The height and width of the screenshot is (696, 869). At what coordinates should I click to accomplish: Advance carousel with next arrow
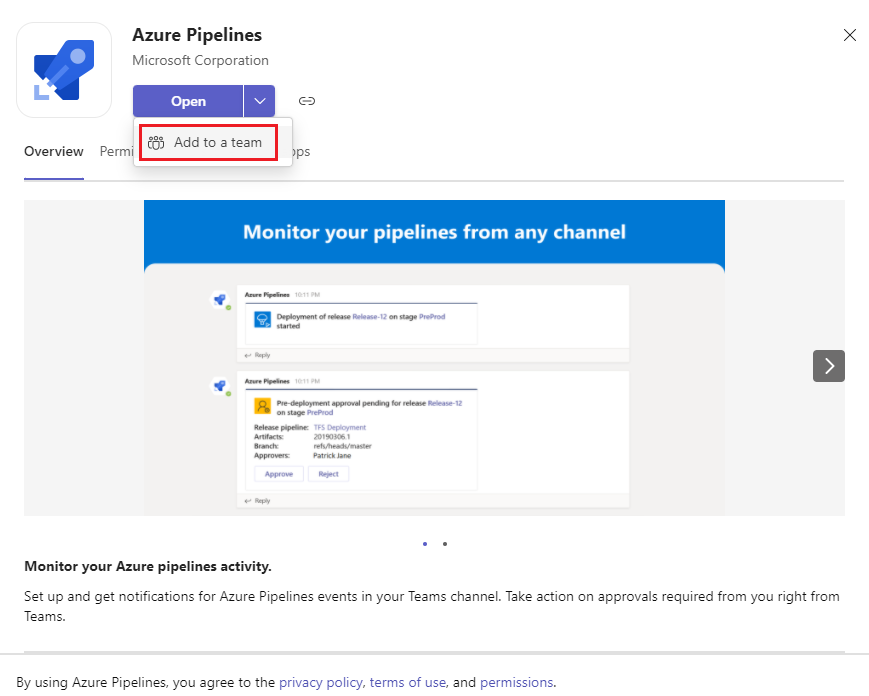pyautogui.click(x=829, y=366)
